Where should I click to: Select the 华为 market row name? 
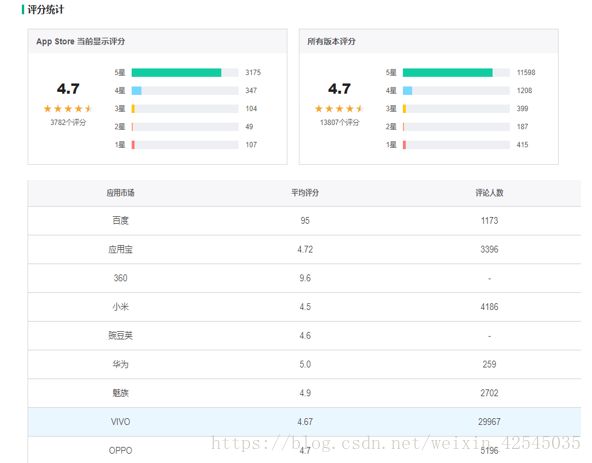point(120,364)
